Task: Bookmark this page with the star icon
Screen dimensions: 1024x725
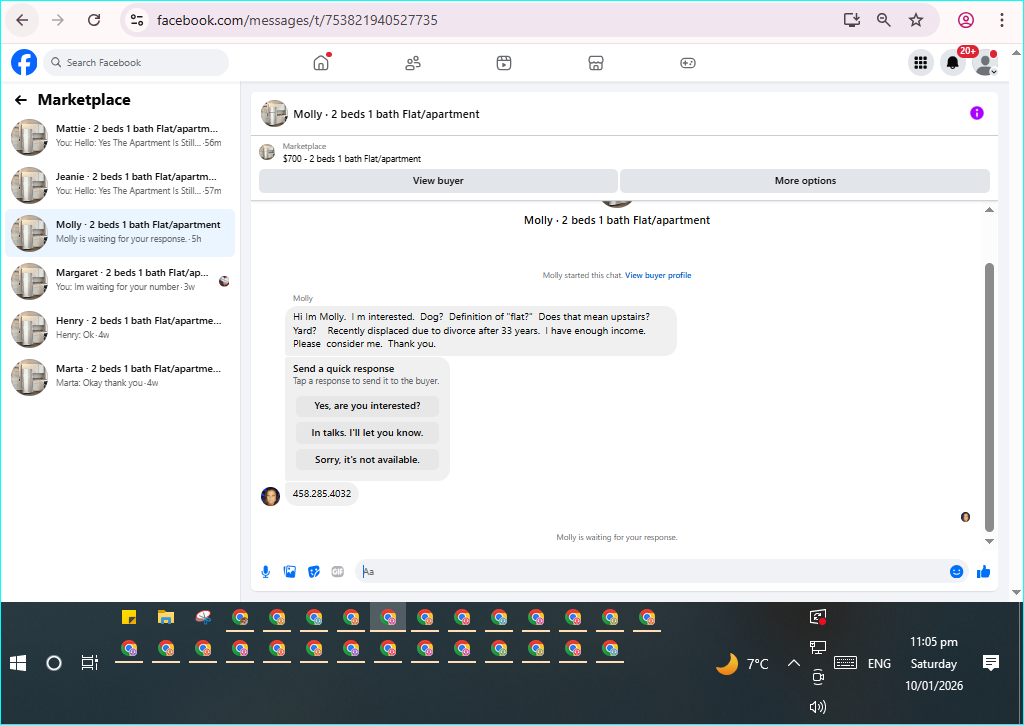Action: pyautogui.click(x=916, y=20)
